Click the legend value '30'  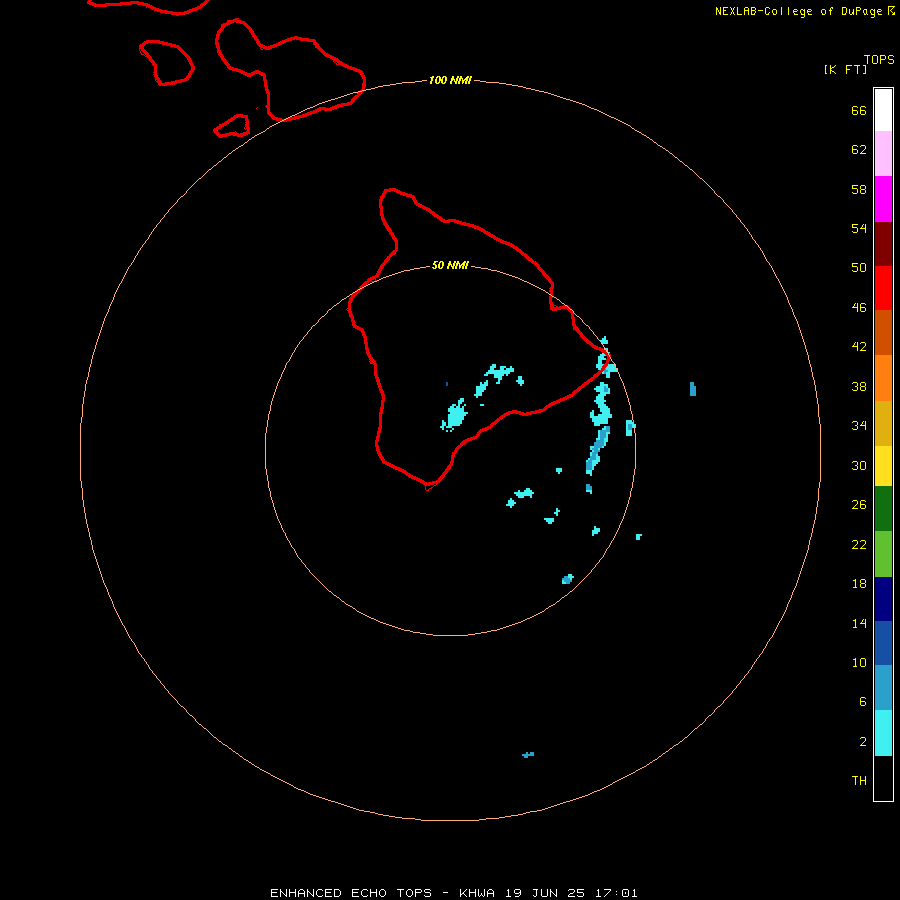pyautogui.click(x=859, y=465)
